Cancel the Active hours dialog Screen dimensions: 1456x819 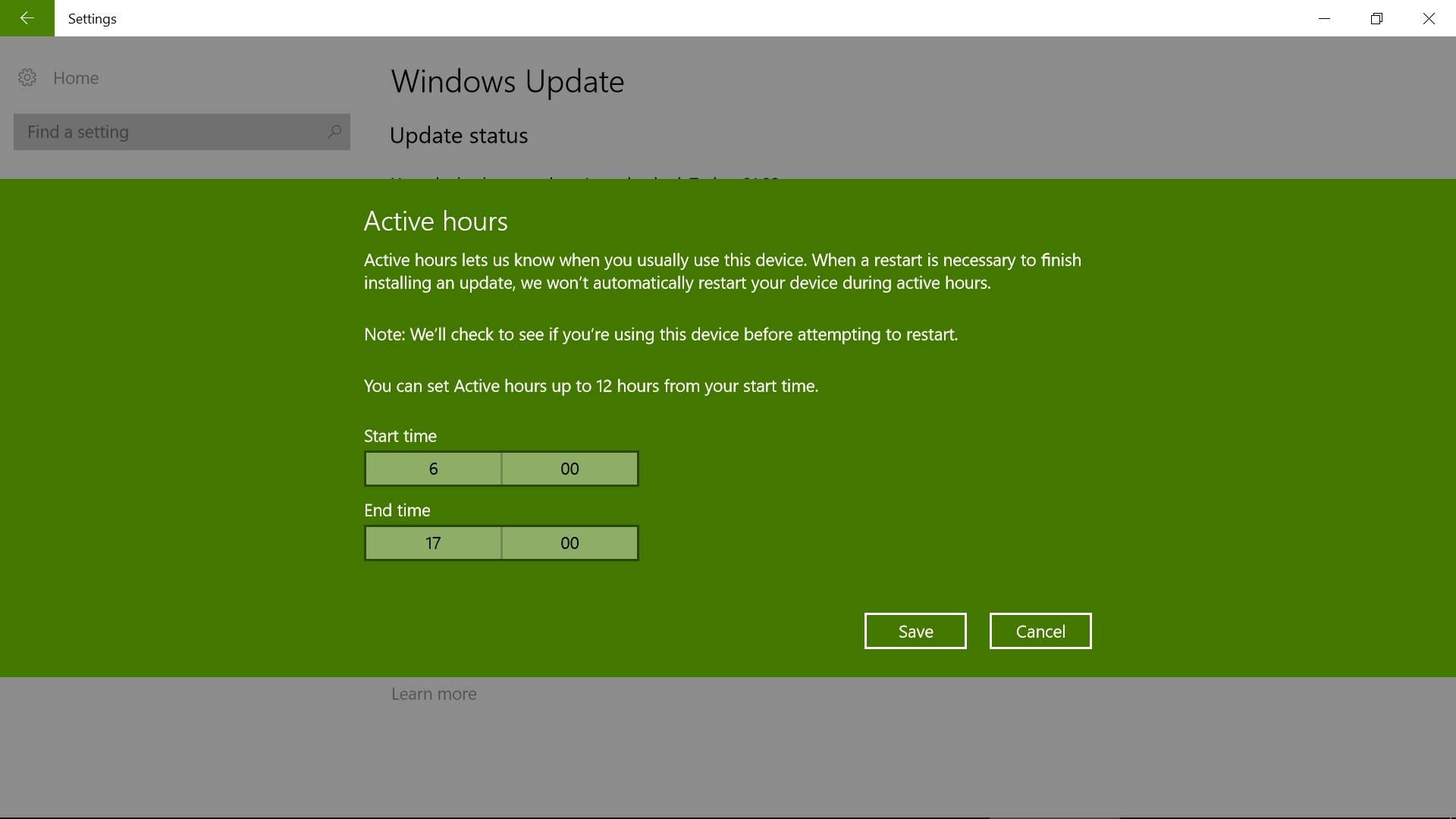click(x=1040, y=631)
